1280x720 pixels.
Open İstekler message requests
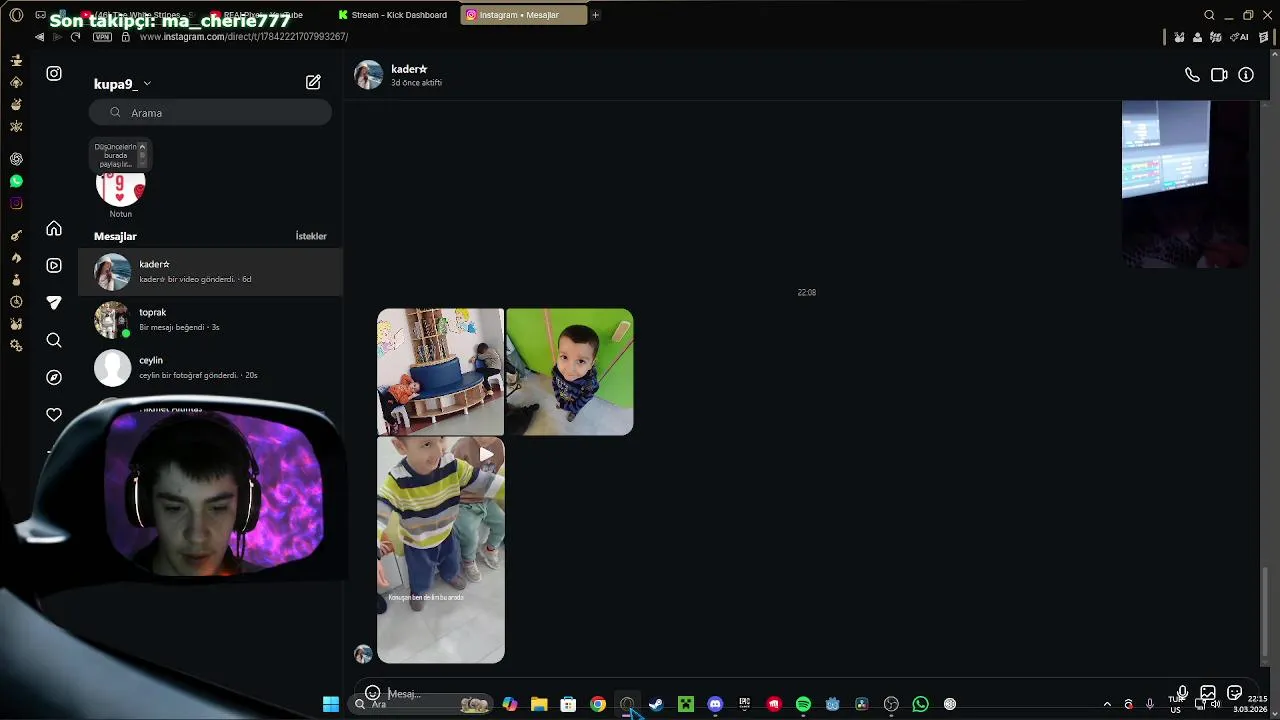[x=311, y=237]
